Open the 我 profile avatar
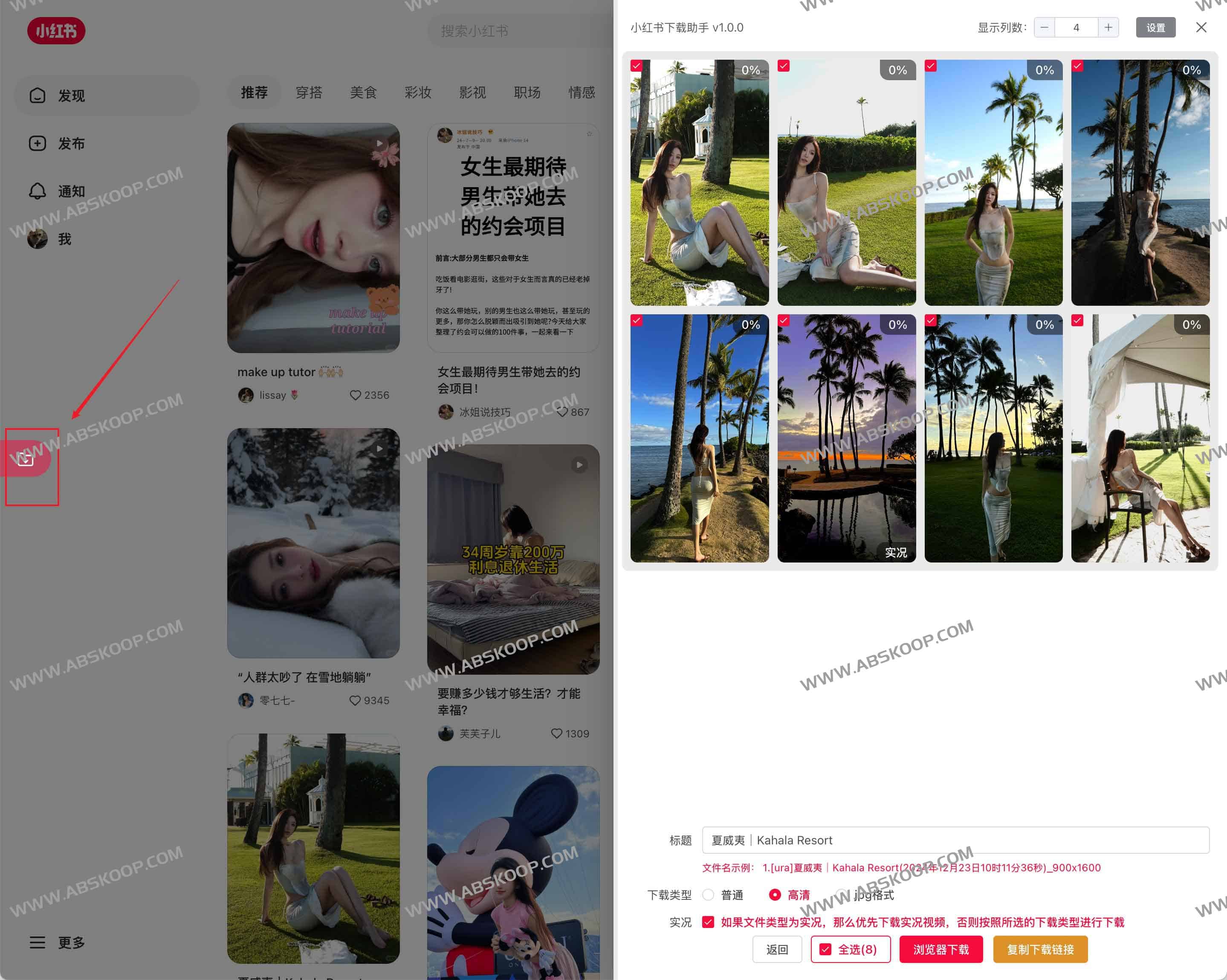Image resolution: width=1227 pixels, height=980 pixels. pos(38,239)
